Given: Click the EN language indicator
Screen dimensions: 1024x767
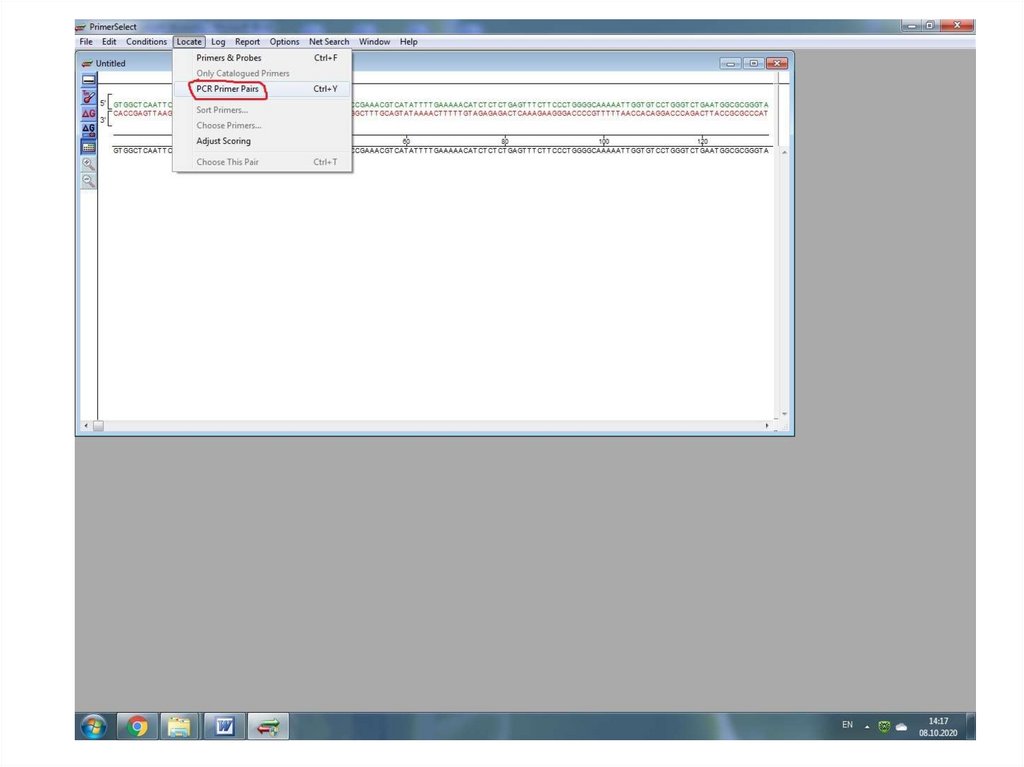Looking at the screenshot, I should 847,725.
